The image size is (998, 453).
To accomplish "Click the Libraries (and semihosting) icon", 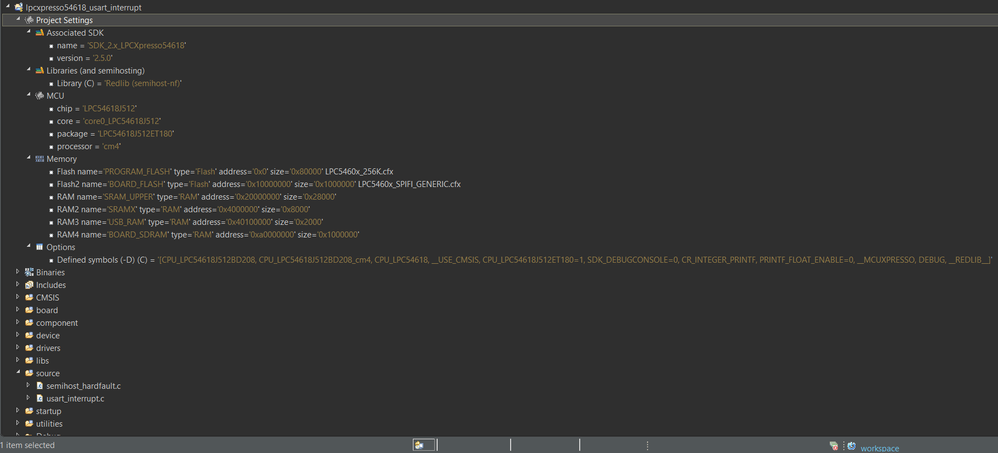I will pos(39,71).
